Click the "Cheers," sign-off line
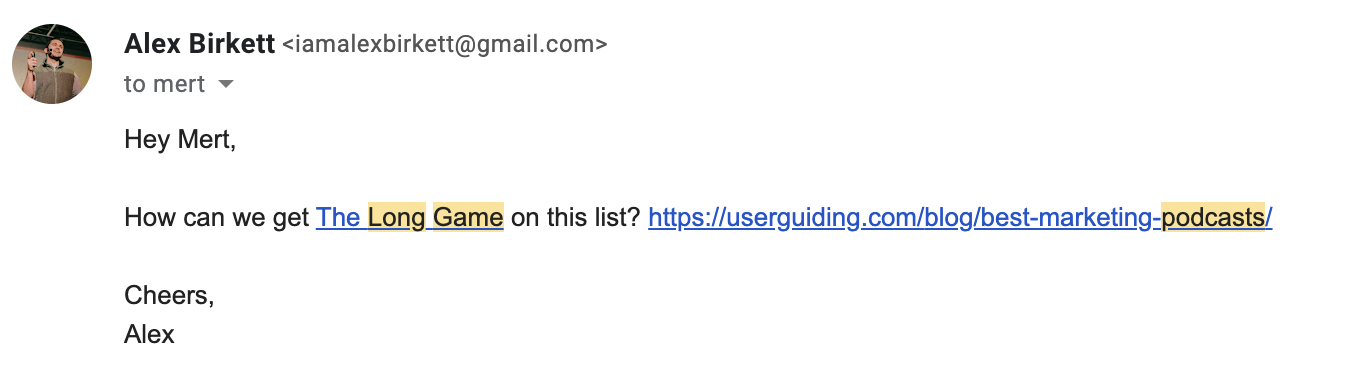This screenshot has width=1346, height=388. point(169,295)
